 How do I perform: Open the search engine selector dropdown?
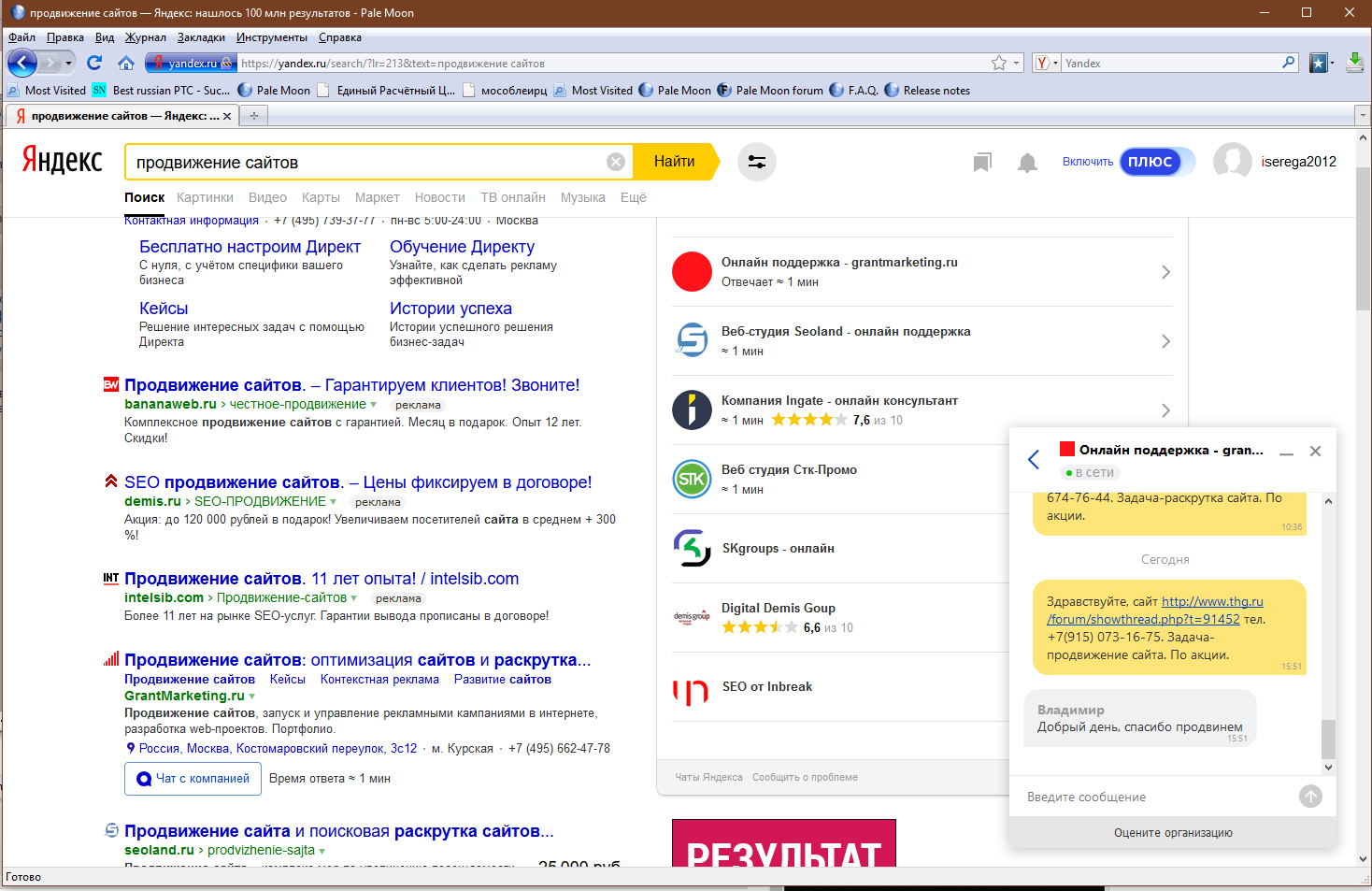pyautogui.click(x=1047, y=63)
